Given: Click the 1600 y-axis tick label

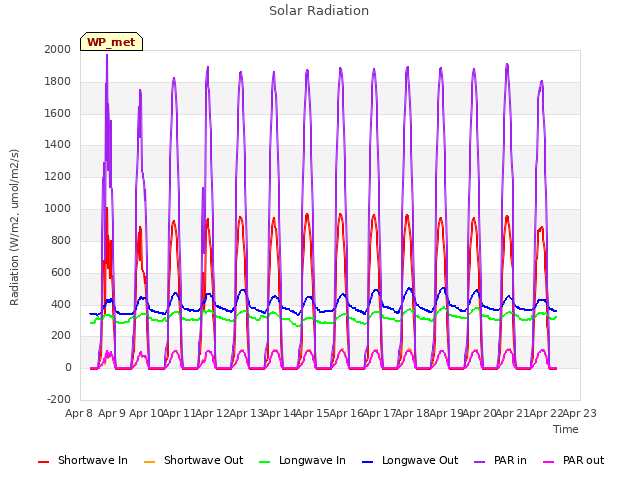Looking at the screenshot, I should coord(58,113).
